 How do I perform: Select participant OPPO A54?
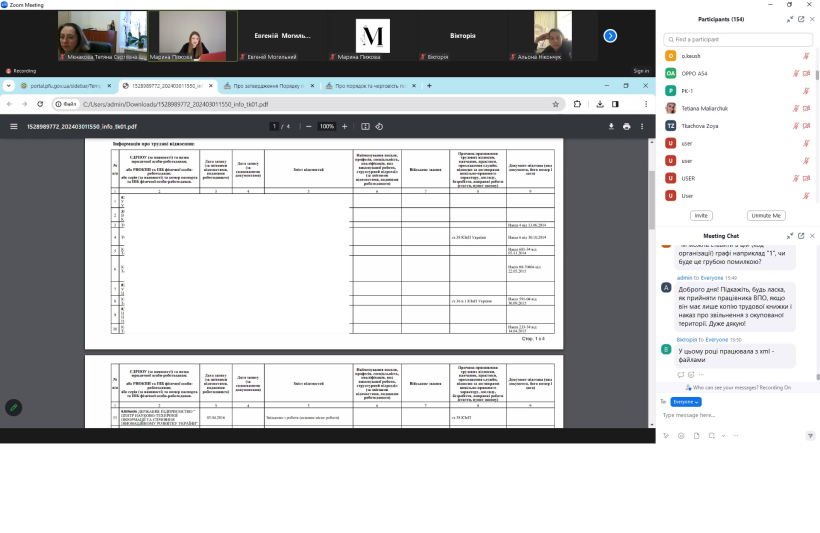736,73
